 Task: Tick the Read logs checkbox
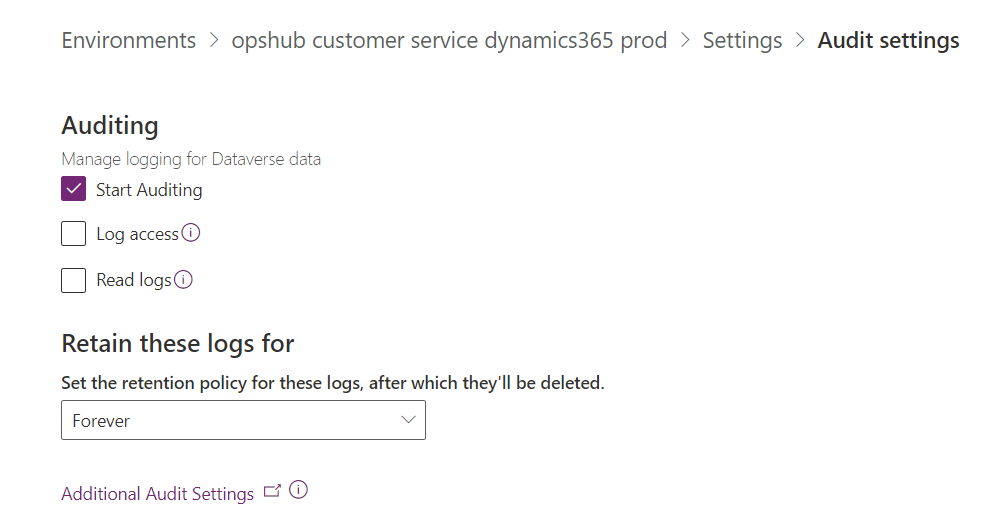tap(73, 280)
